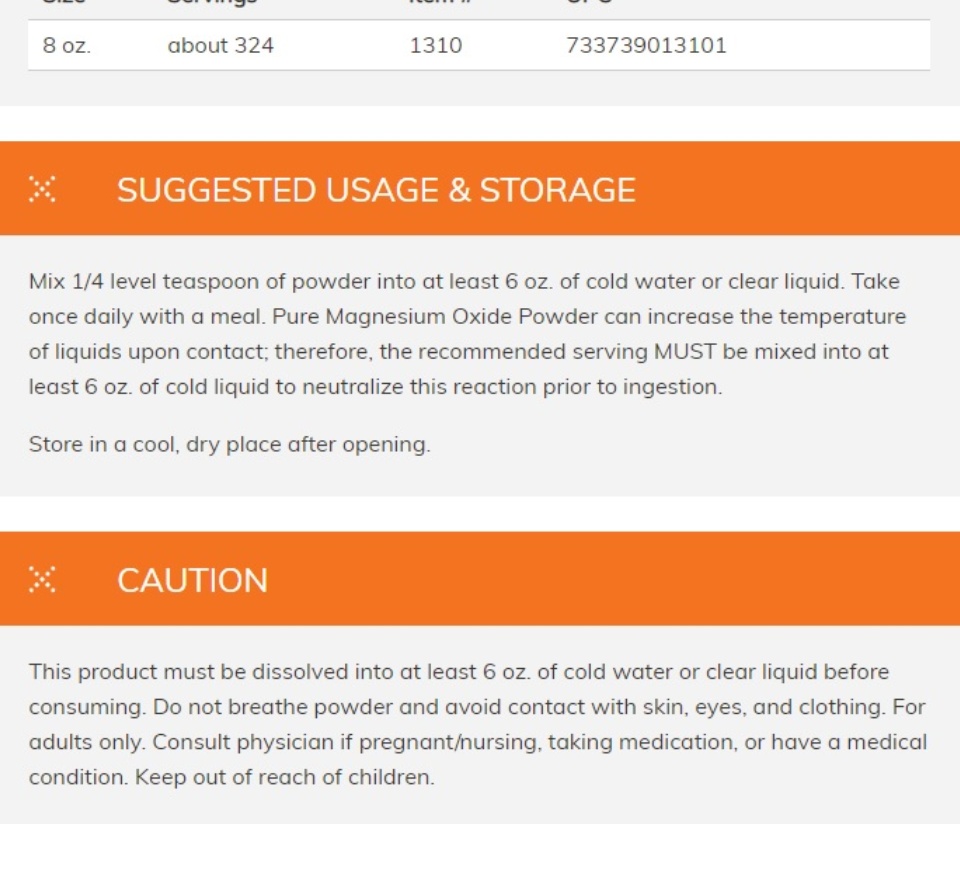Click the UPC code 733739013101

(646, 45)
